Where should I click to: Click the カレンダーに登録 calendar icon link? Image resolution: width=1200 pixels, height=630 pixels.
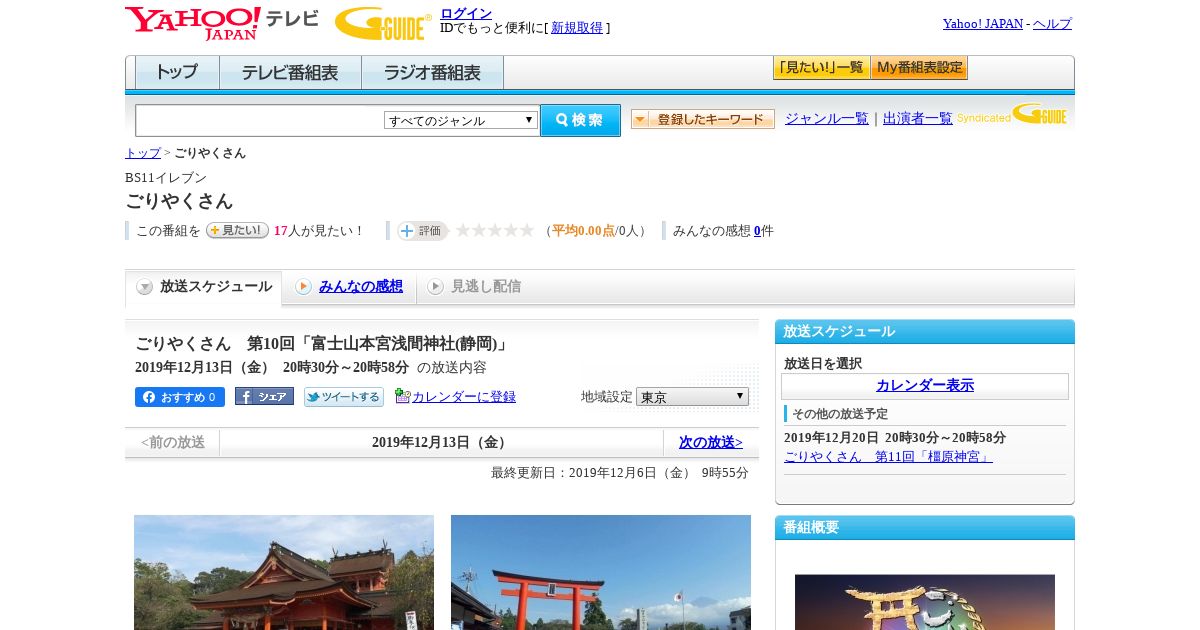tap(455, 396)
